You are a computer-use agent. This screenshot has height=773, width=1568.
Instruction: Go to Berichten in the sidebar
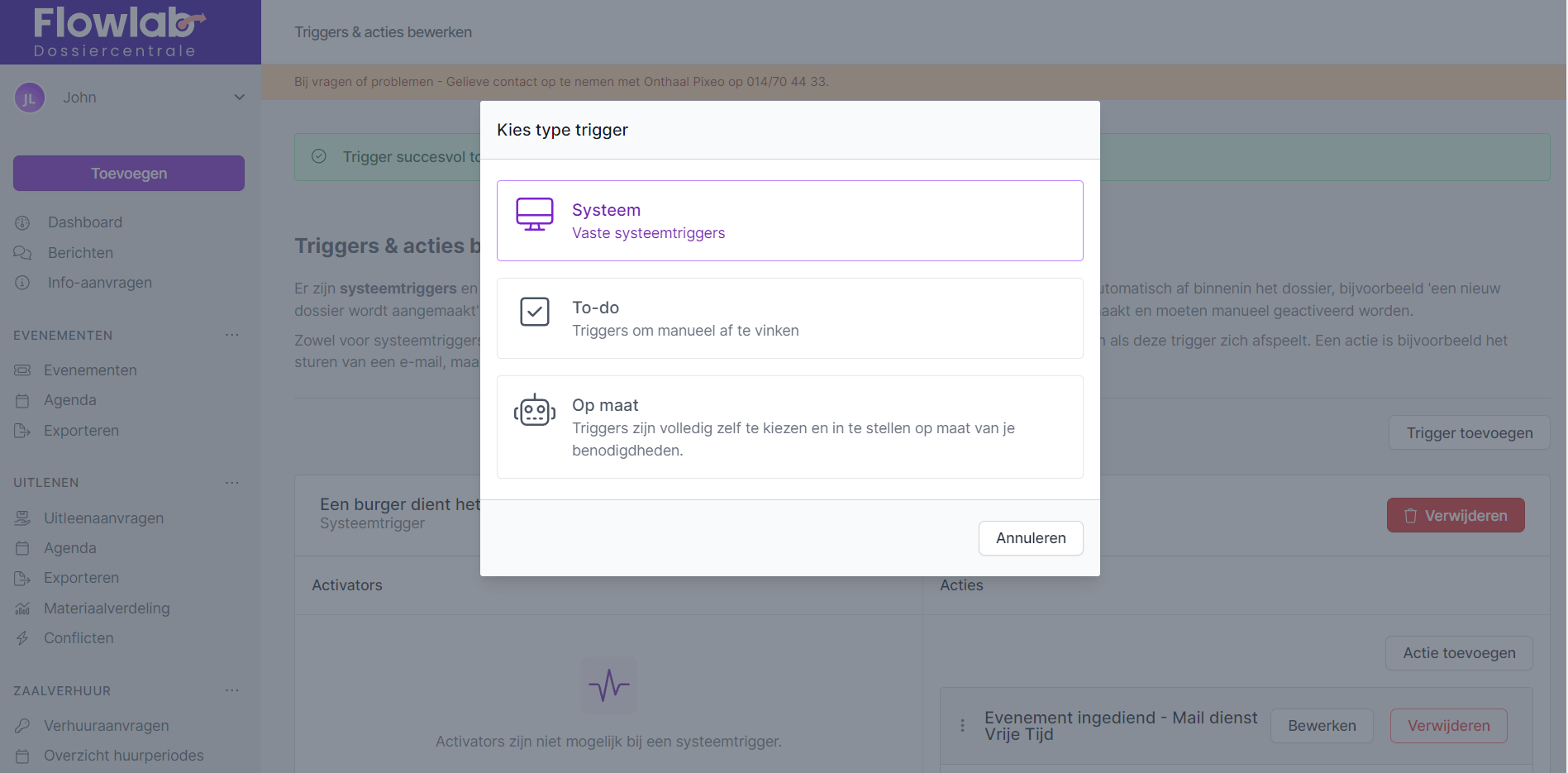[x=80, y=253]
